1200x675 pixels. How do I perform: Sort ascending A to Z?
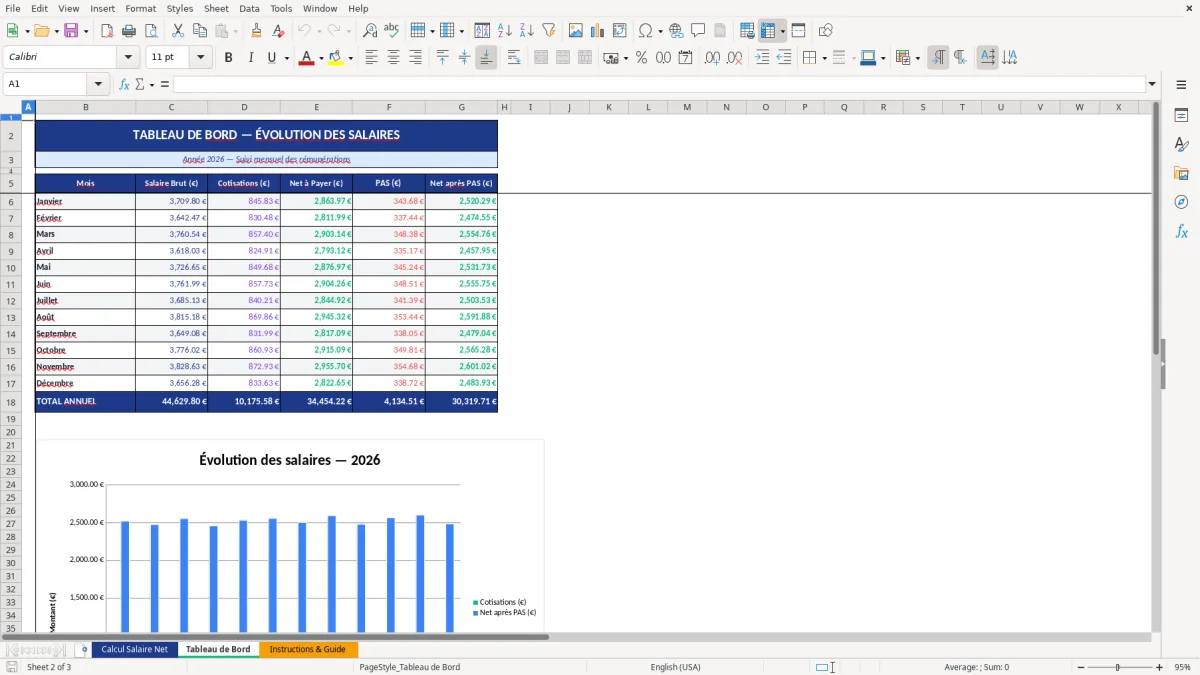(x=505, y=31)
